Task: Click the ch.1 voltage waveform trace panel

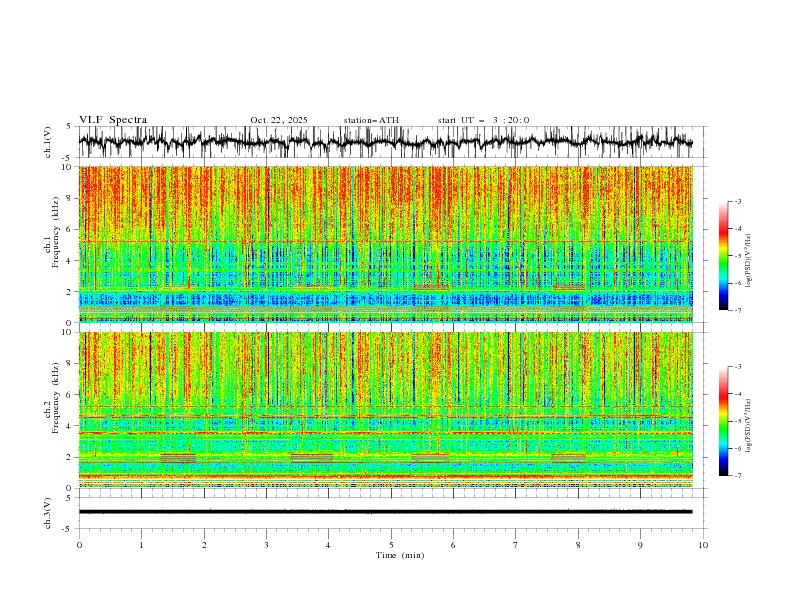Action: click(x=392, y=142)
